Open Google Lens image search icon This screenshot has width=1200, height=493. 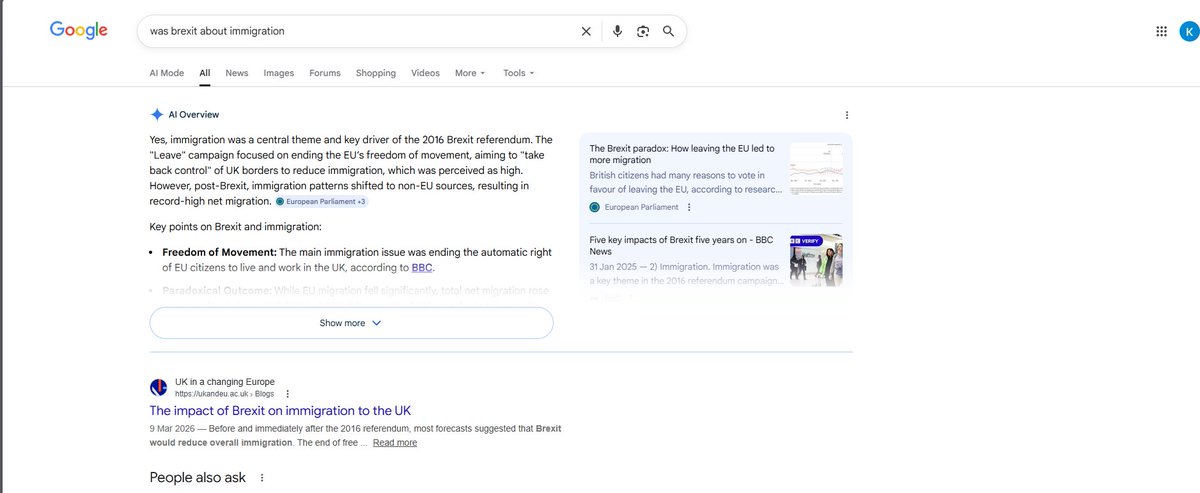click(643, 31)
